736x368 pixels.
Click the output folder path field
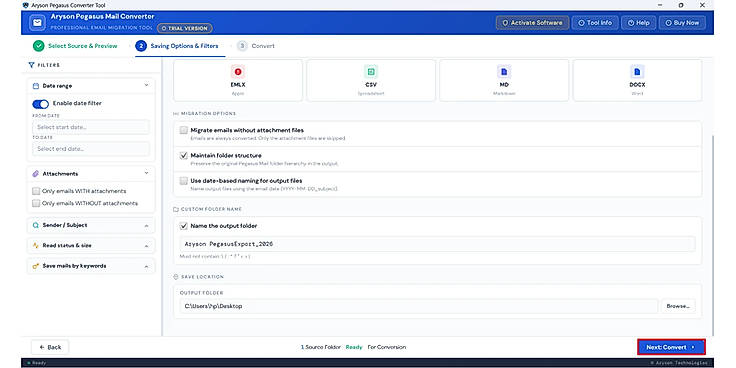[419, 306]
